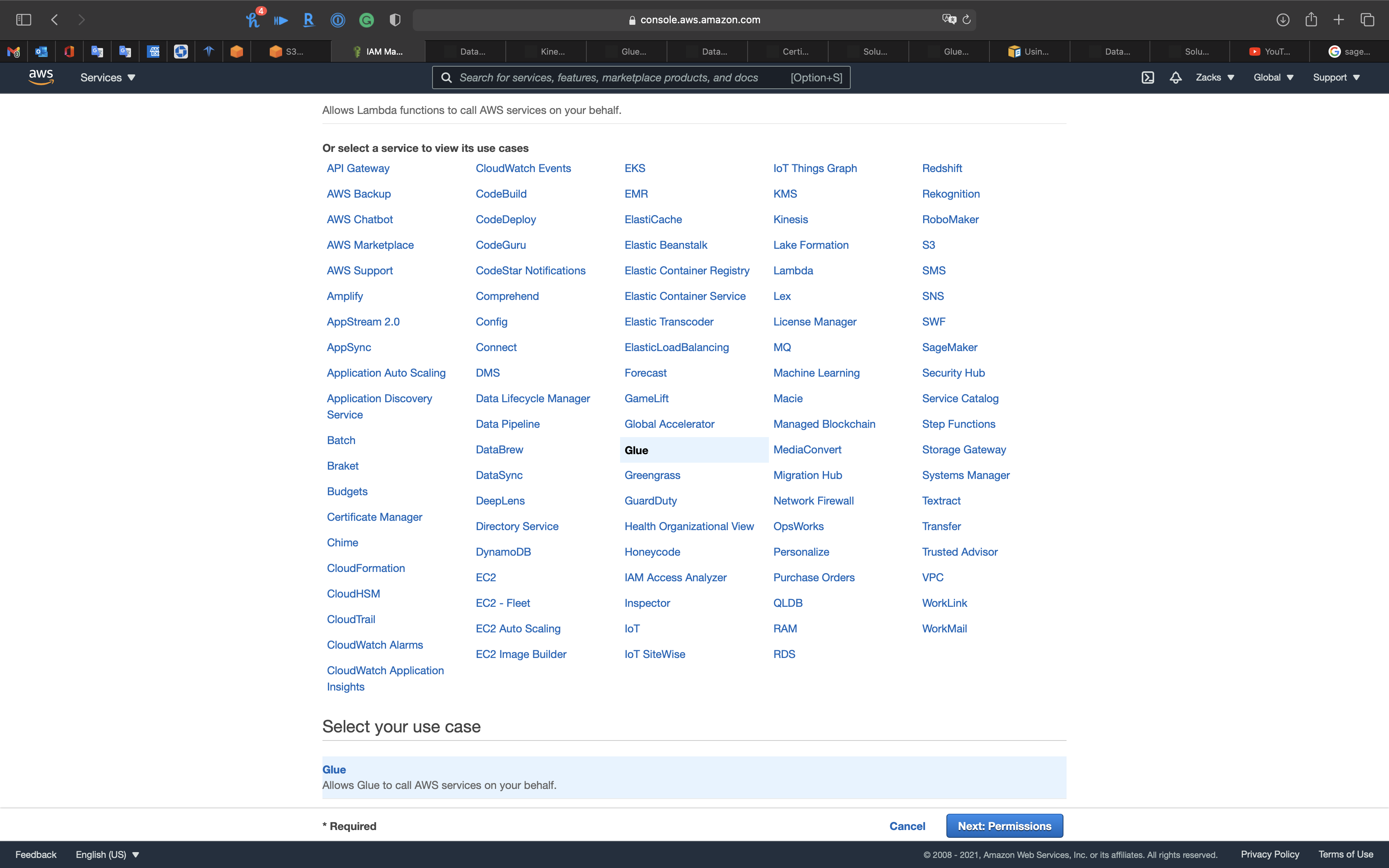Open the Safari downloads icon
Viewport: 1389px width, 868px height.
point(1283,19)
